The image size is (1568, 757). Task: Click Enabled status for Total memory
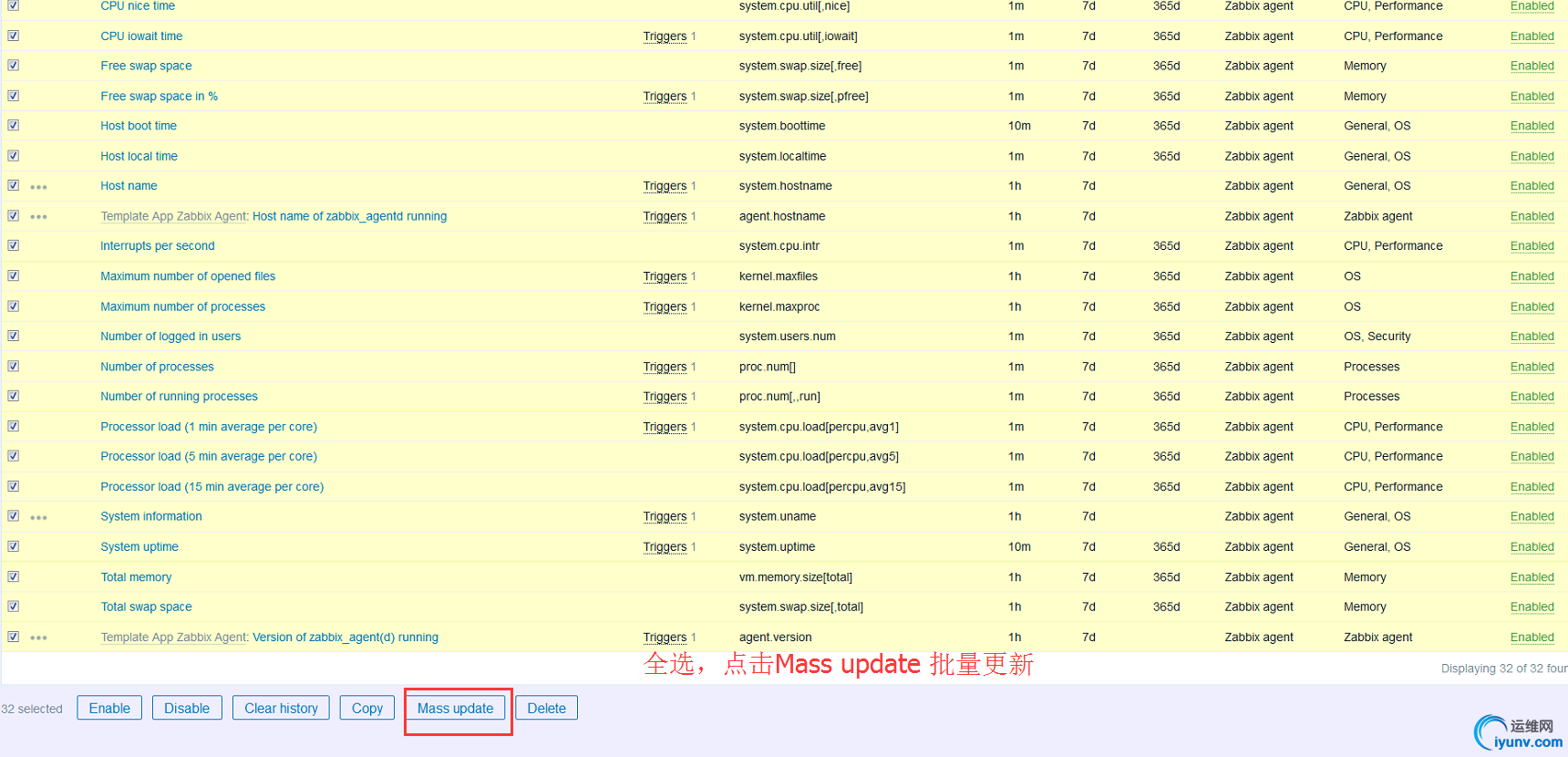click(x=1532, y=577)
